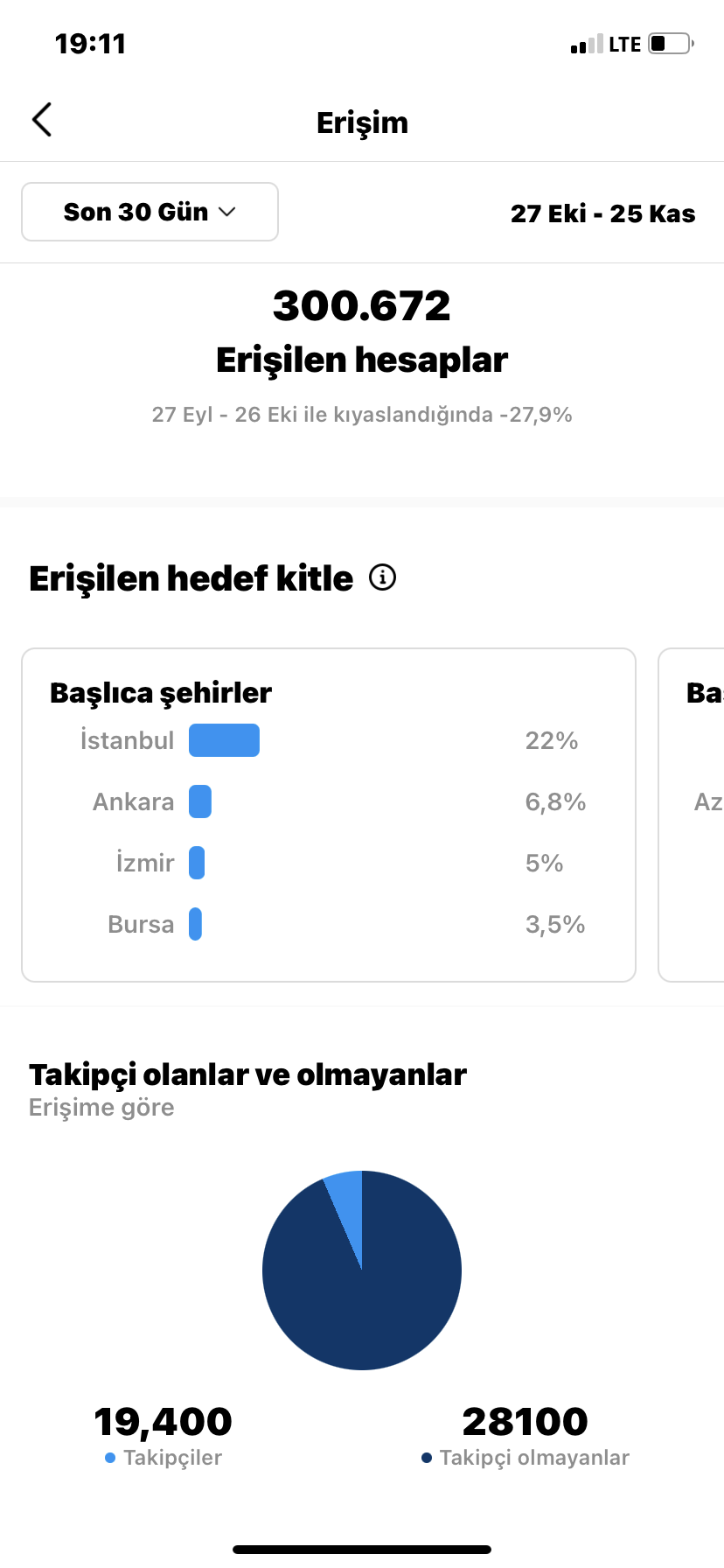This screenshot has width=724, height=1568.
Task: Select the Bursa city bar
Action: [195, 924]
